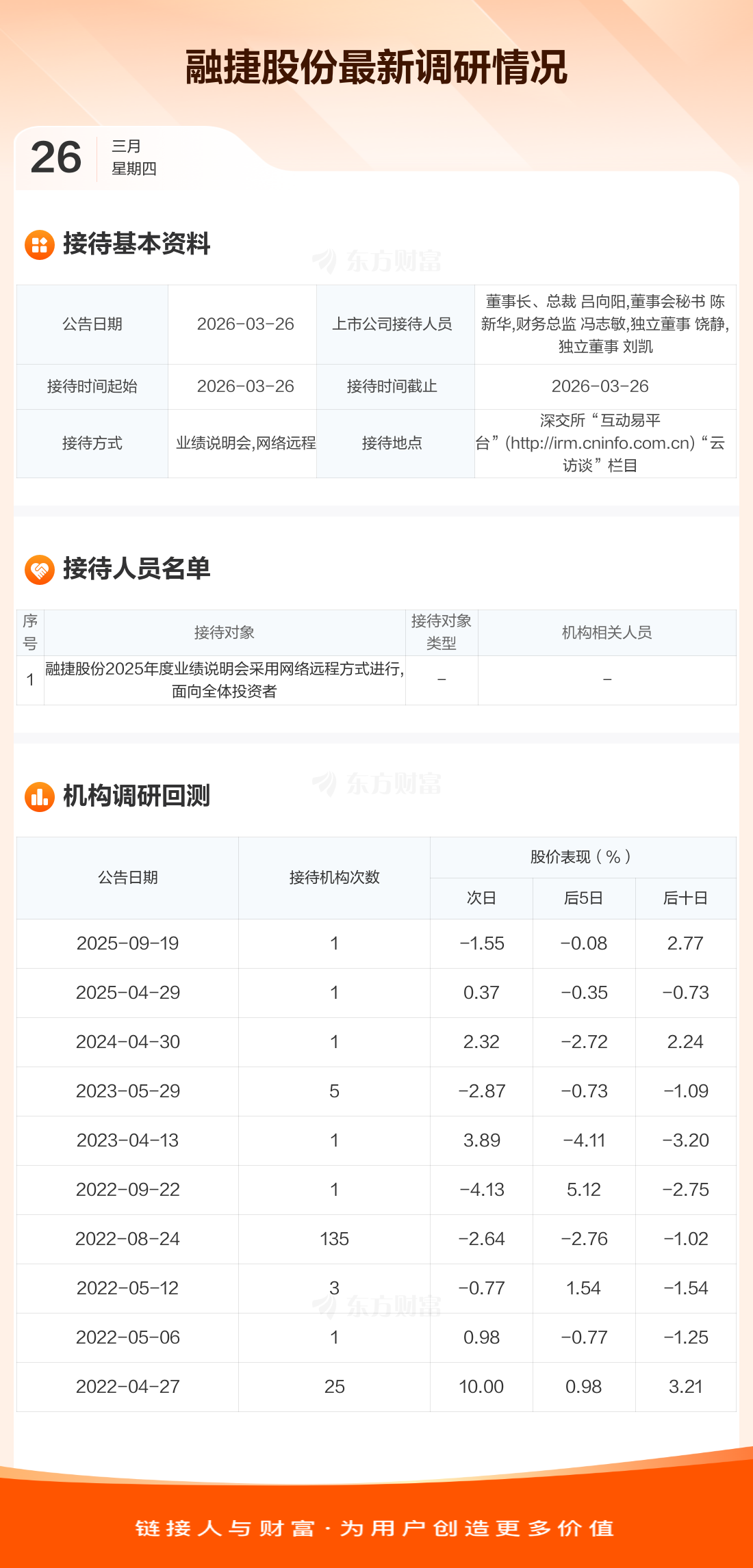Select the 后5日 sub-column header
The height and width of the screenshot is (1568, 753).
tap(584, 898)
